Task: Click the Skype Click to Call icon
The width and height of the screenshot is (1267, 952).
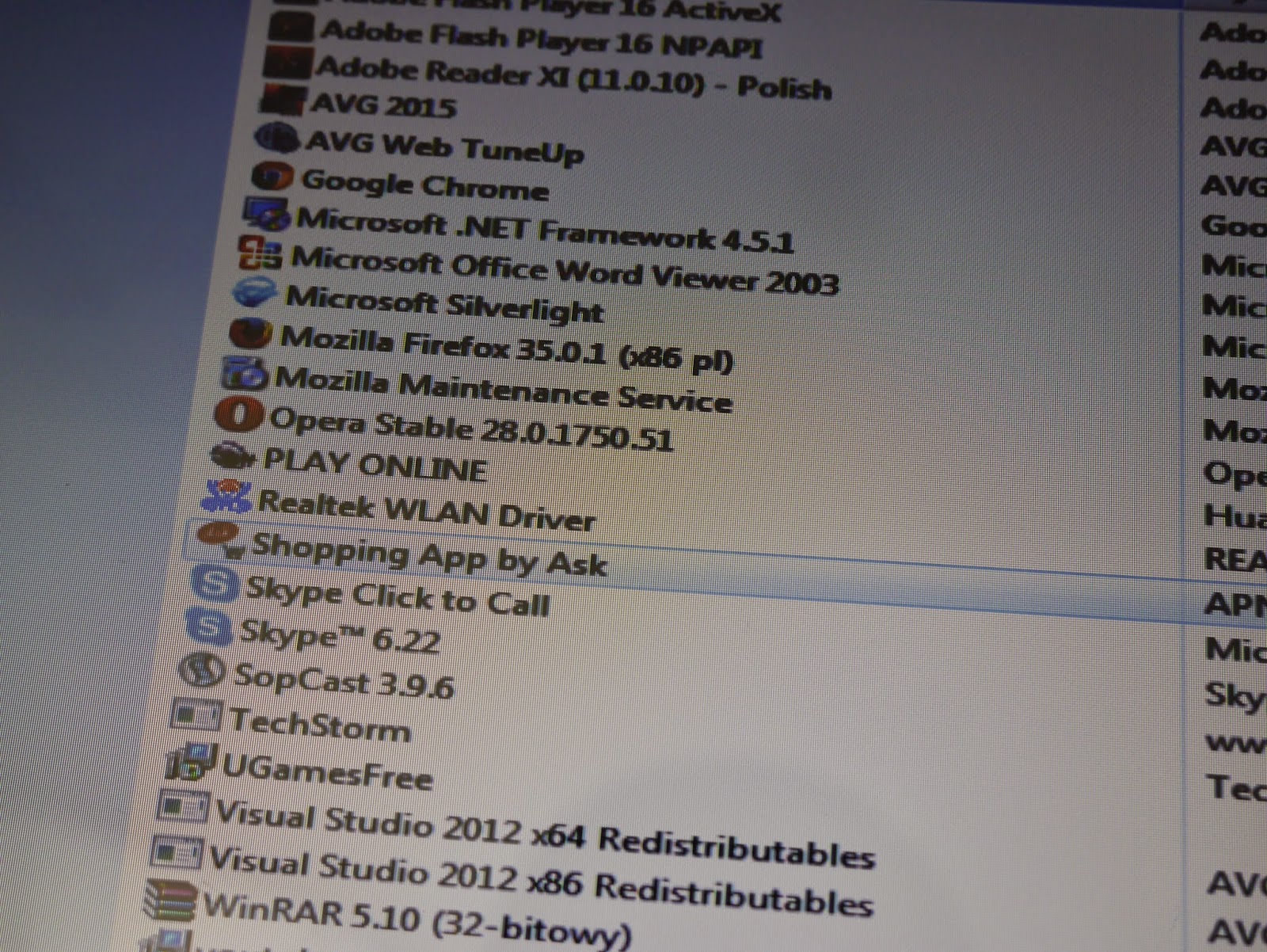Action: (215, 585)
